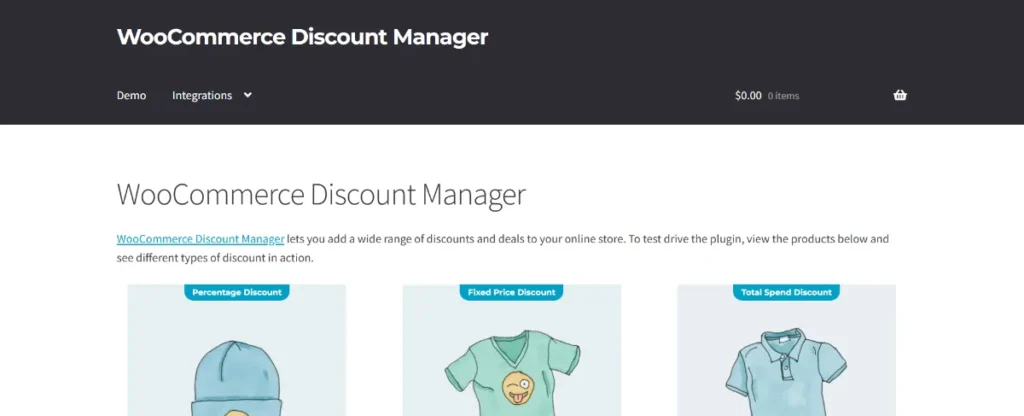1024x416 pixels.
Task: Open the Integrations menu item
Action: tap(202, 95)
